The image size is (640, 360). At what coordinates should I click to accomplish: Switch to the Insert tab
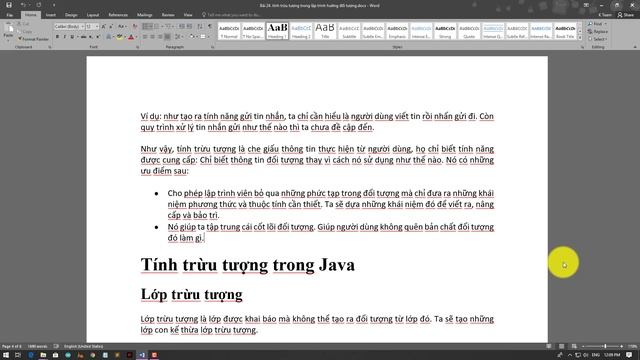[x=51, y=15]
